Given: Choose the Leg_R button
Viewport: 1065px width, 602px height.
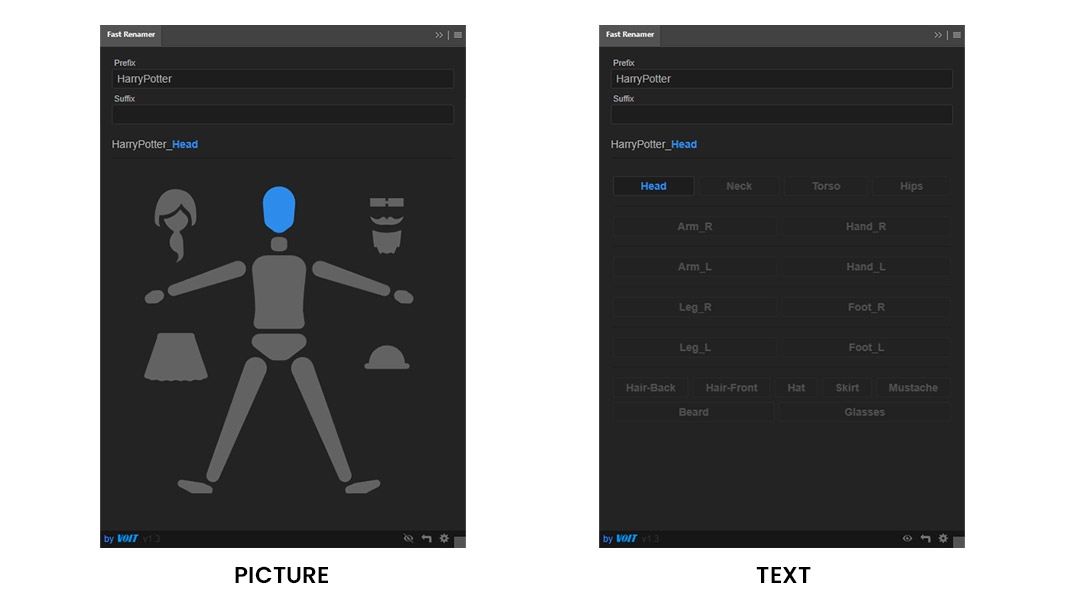Looking at the screenshot, I should (695, 307).
